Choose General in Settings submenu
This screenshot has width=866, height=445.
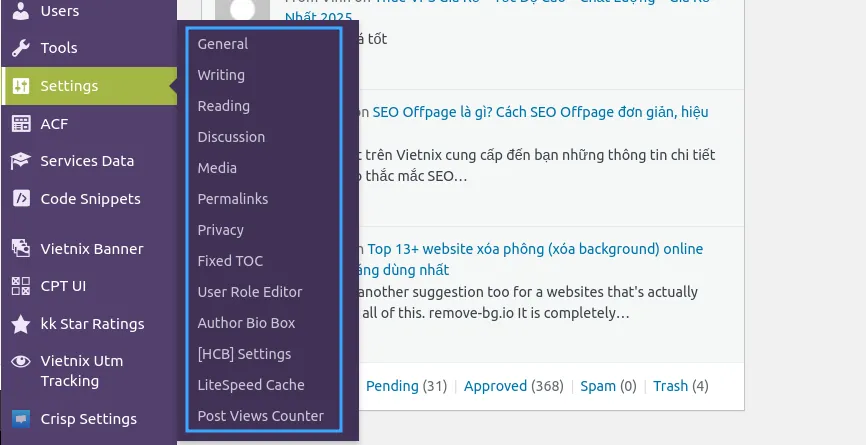(223, 44)
